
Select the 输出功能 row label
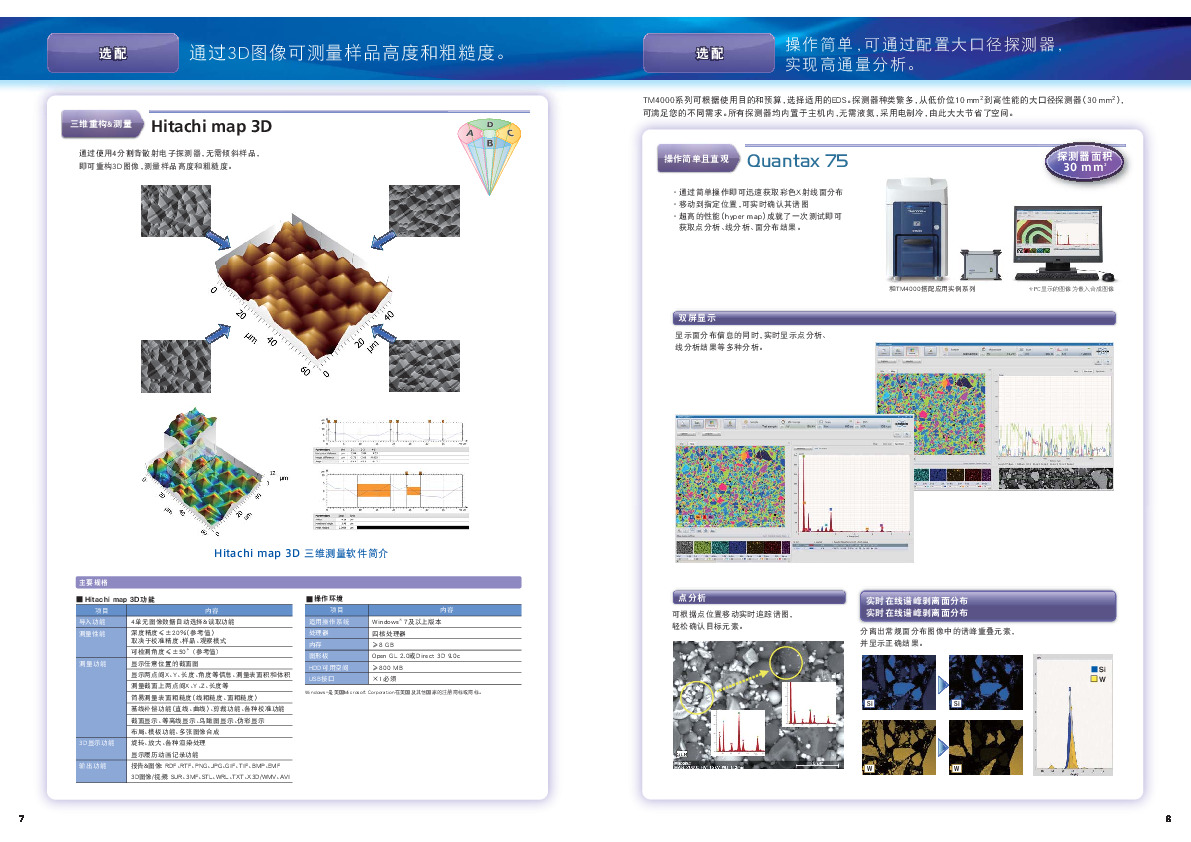tap(100, 771)
